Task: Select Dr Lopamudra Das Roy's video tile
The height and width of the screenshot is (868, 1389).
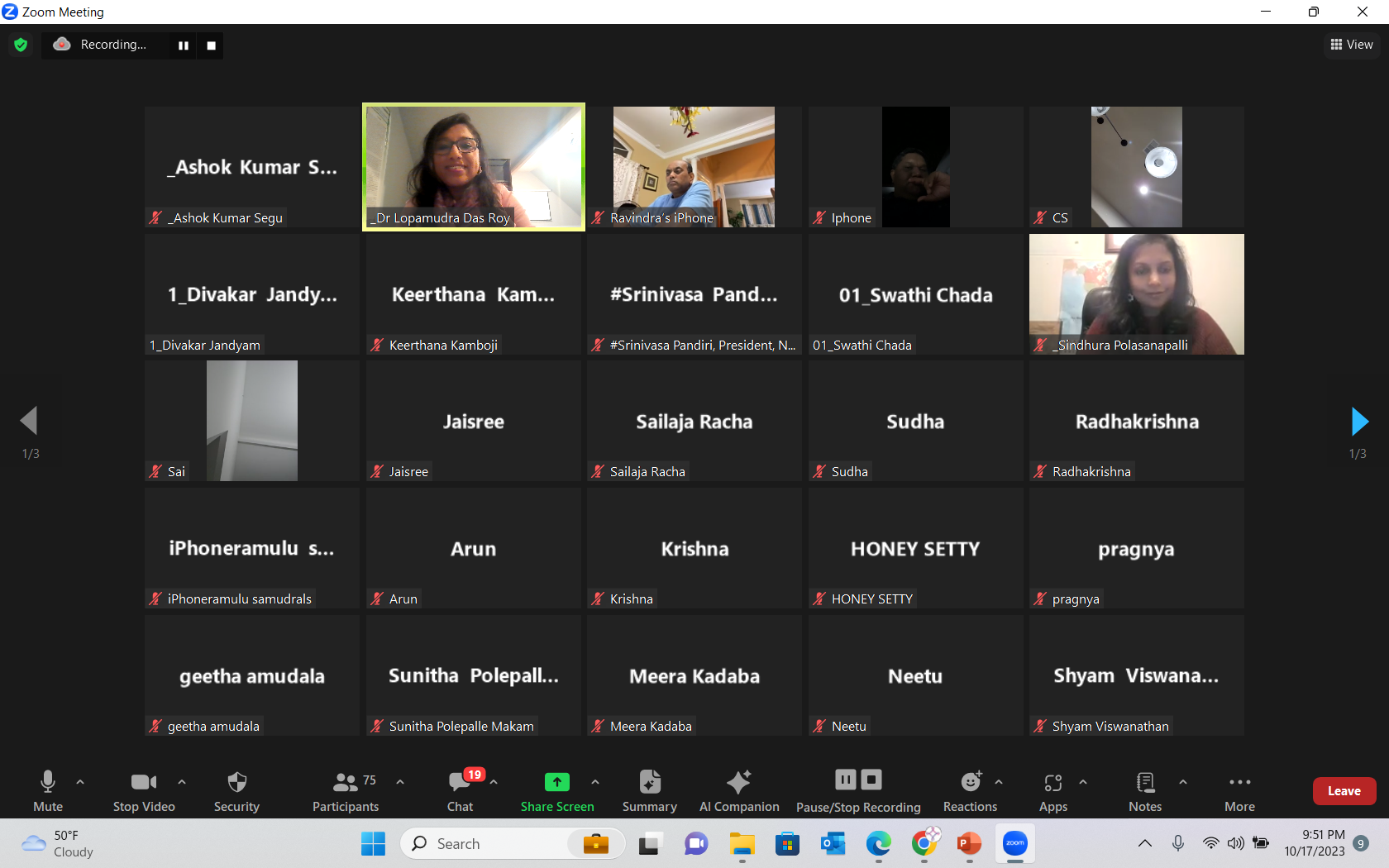Action: 474,167
